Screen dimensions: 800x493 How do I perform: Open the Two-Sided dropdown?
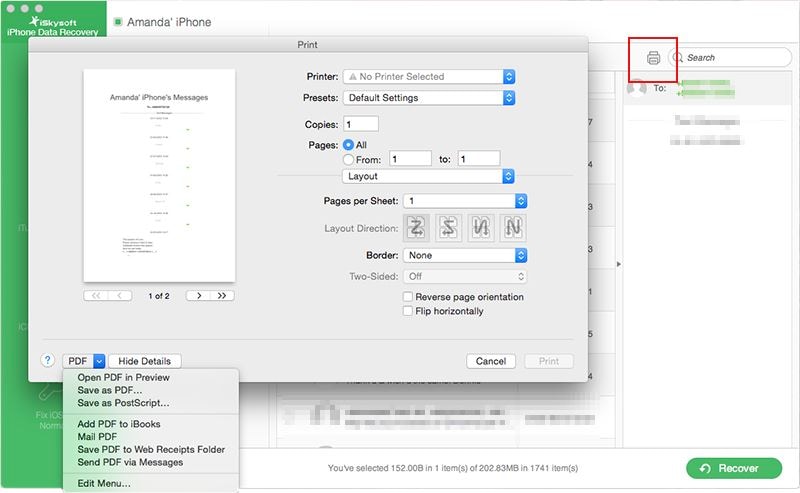coord(465,276)
